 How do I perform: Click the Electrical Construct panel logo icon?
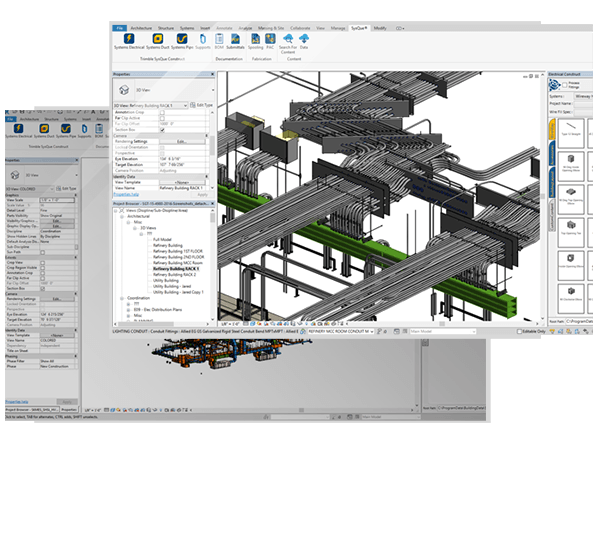(554, 85)
